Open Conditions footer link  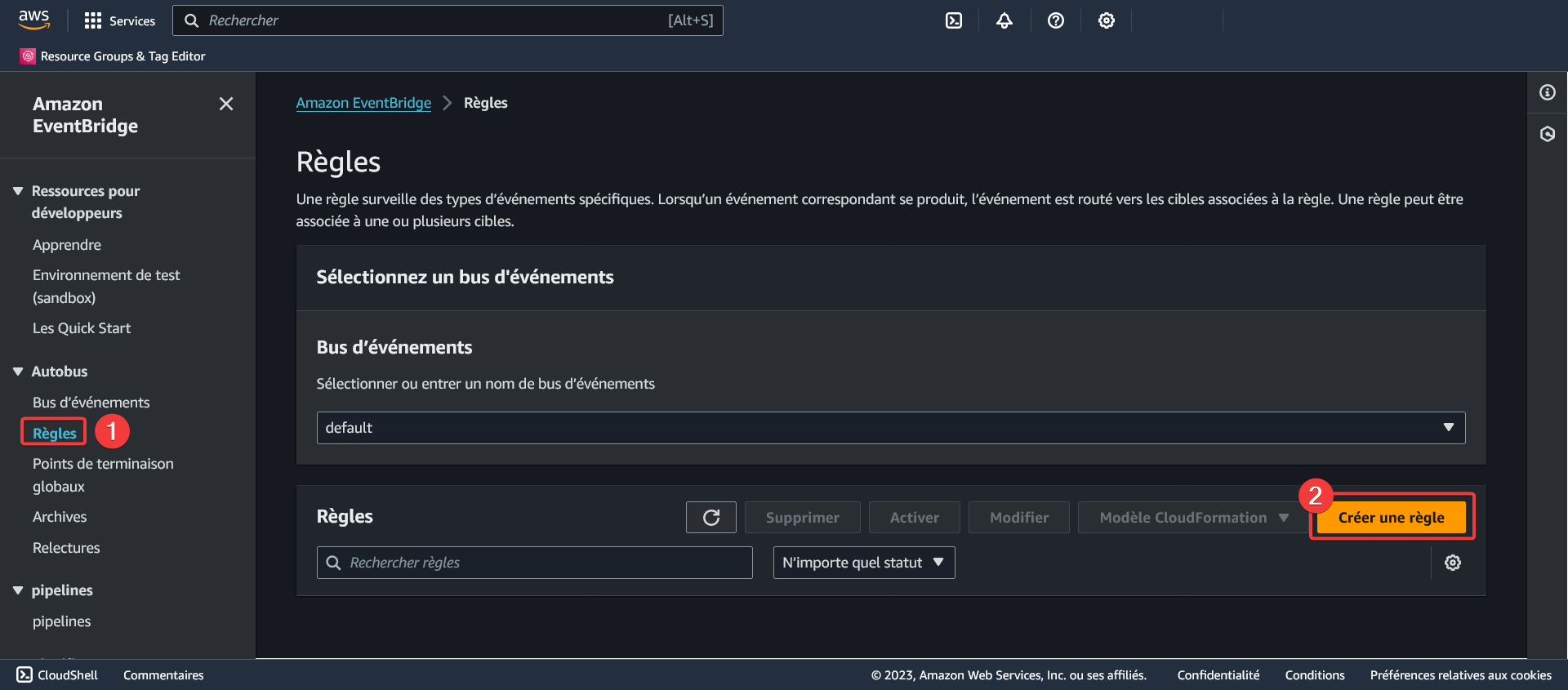(x=1315, y=675)
